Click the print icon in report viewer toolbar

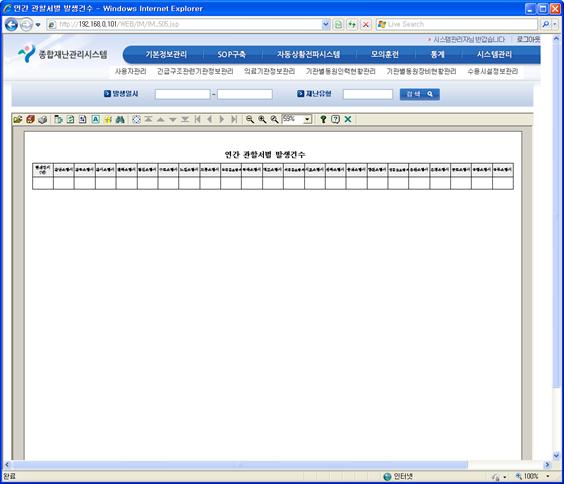tap(43, 119)
